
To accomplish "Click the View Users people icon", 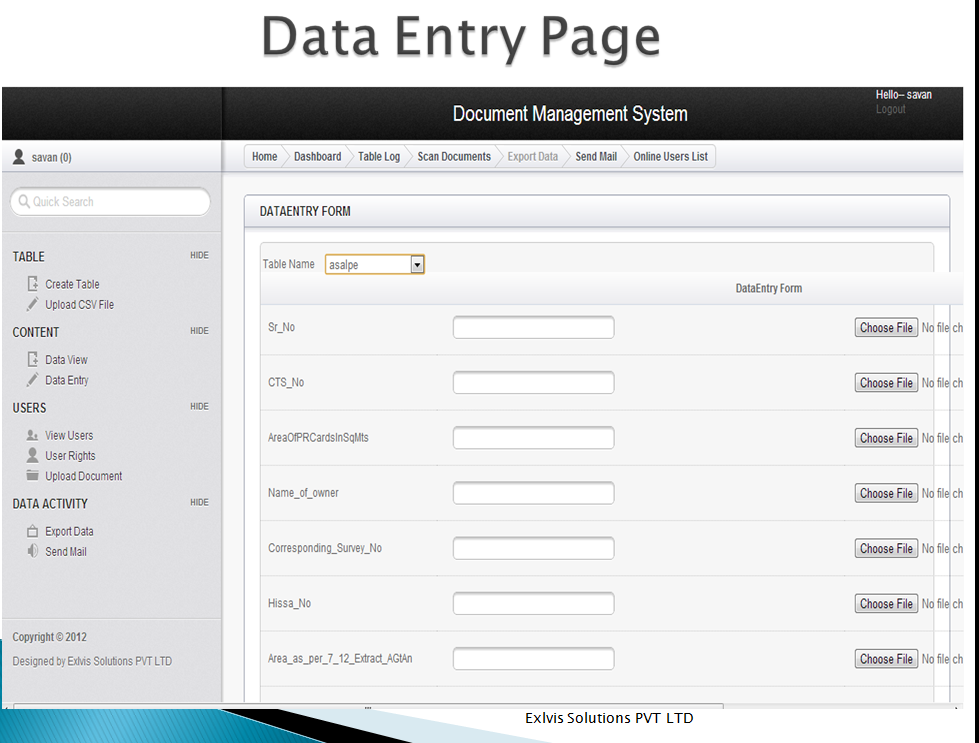I will (33, 435).
